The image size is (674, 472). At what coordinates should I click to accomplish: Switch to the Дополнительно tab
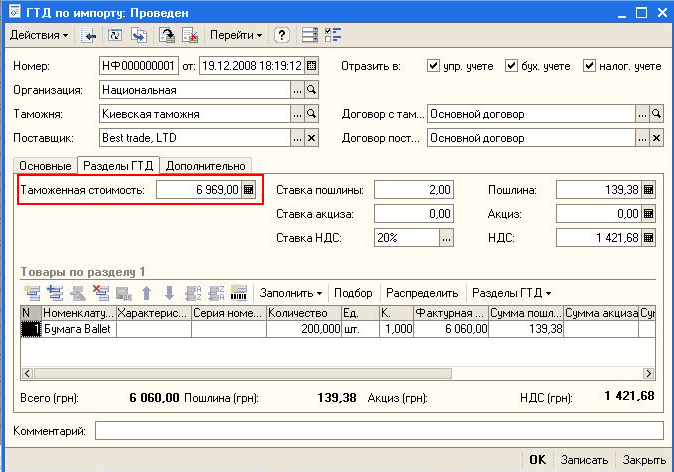[205, 165]
